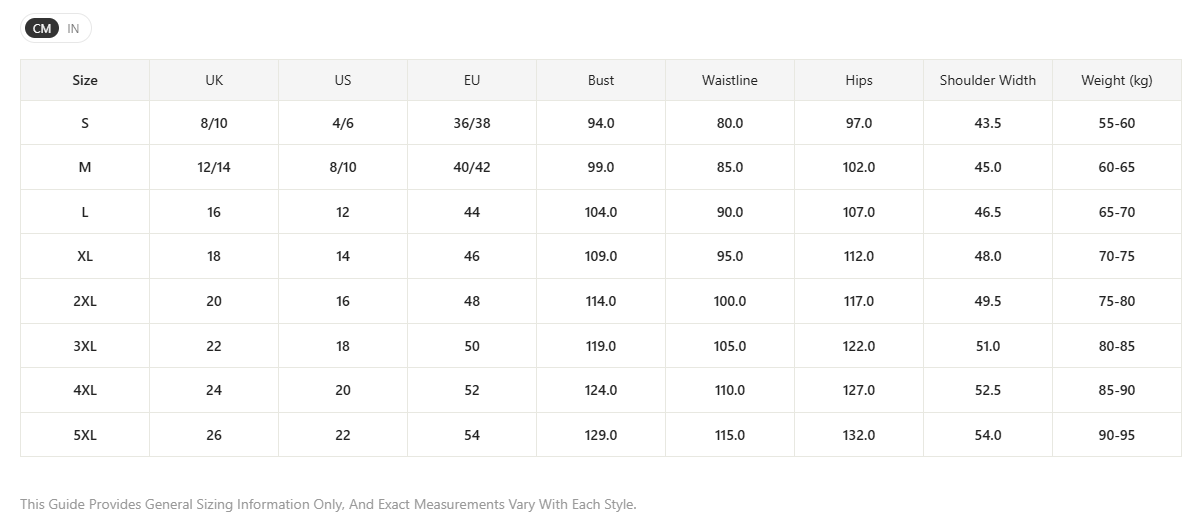Switch units to IN
Screen dimensions: 1200x532
(73, 29)
